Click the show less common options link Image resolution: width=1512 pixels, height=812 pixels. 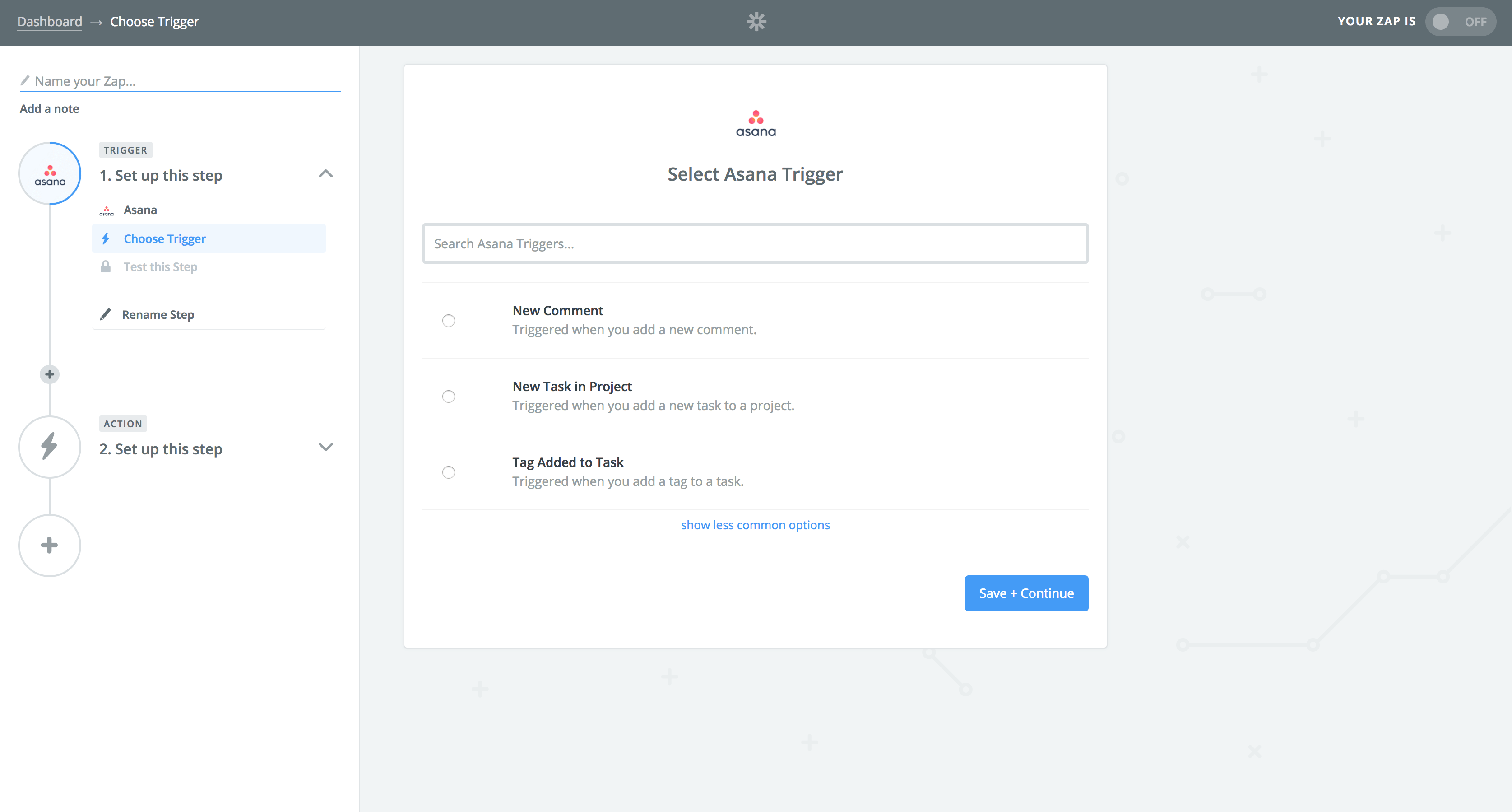[x=756, y=524]
